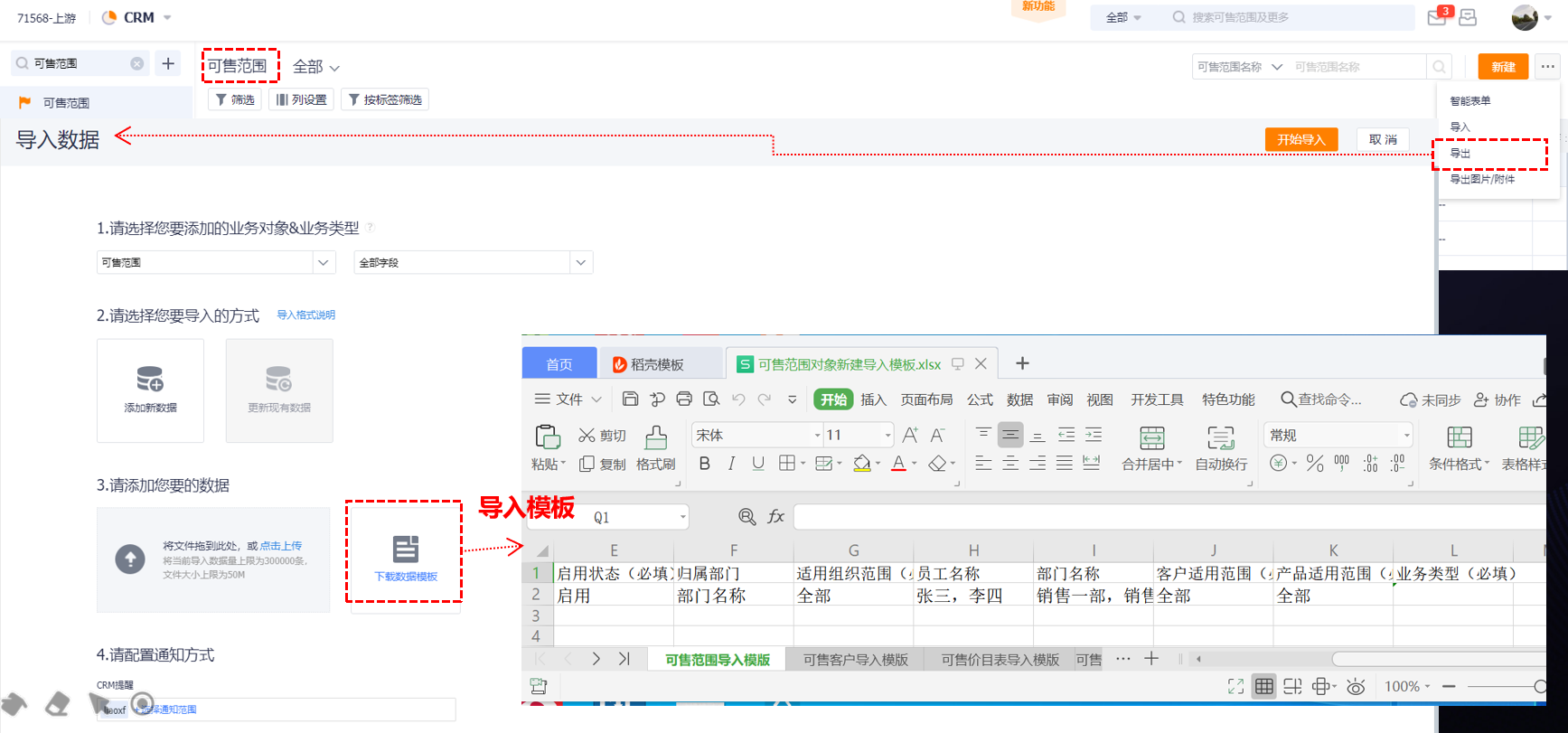Open the 导入格式说明 link
This screenshot has width=1568, height=733.
pos(305,315)
